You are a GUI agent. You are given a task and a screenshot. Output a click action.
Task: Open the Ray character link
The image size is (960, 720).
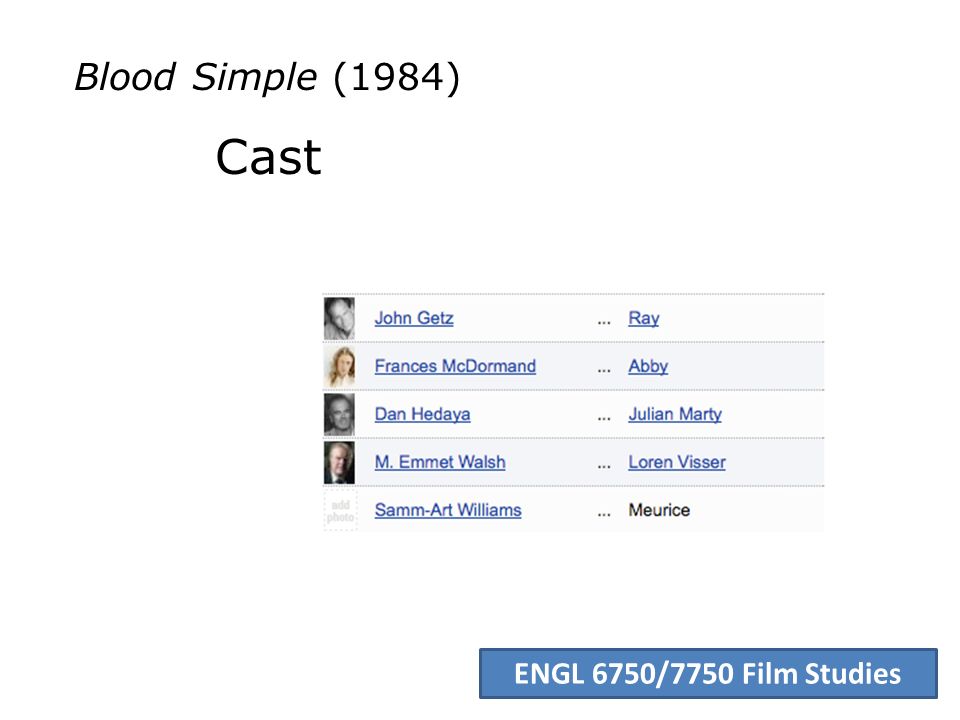[643, 319]
